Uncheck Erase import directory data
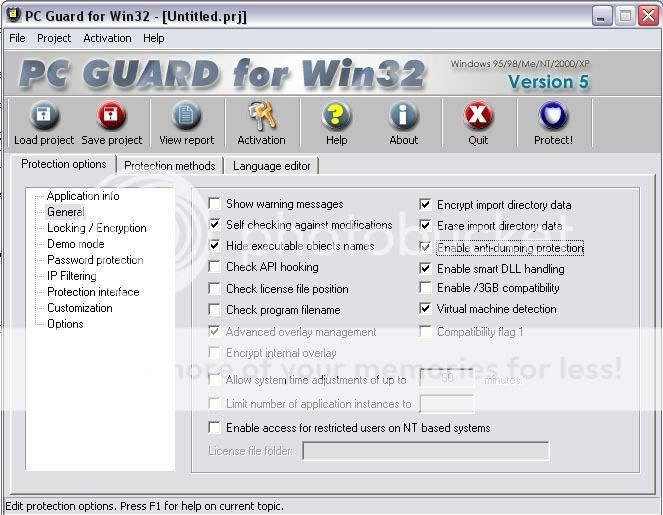The image size is (663, 515). tap(425, 225)
